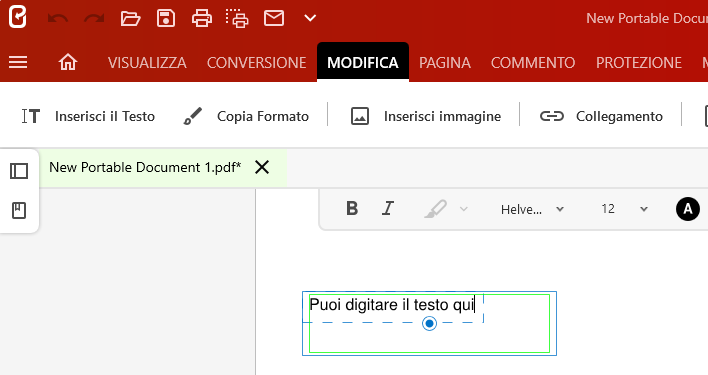Click the Open file folder icon
Viewport: 708px width, 375px height.
(130, 19)
